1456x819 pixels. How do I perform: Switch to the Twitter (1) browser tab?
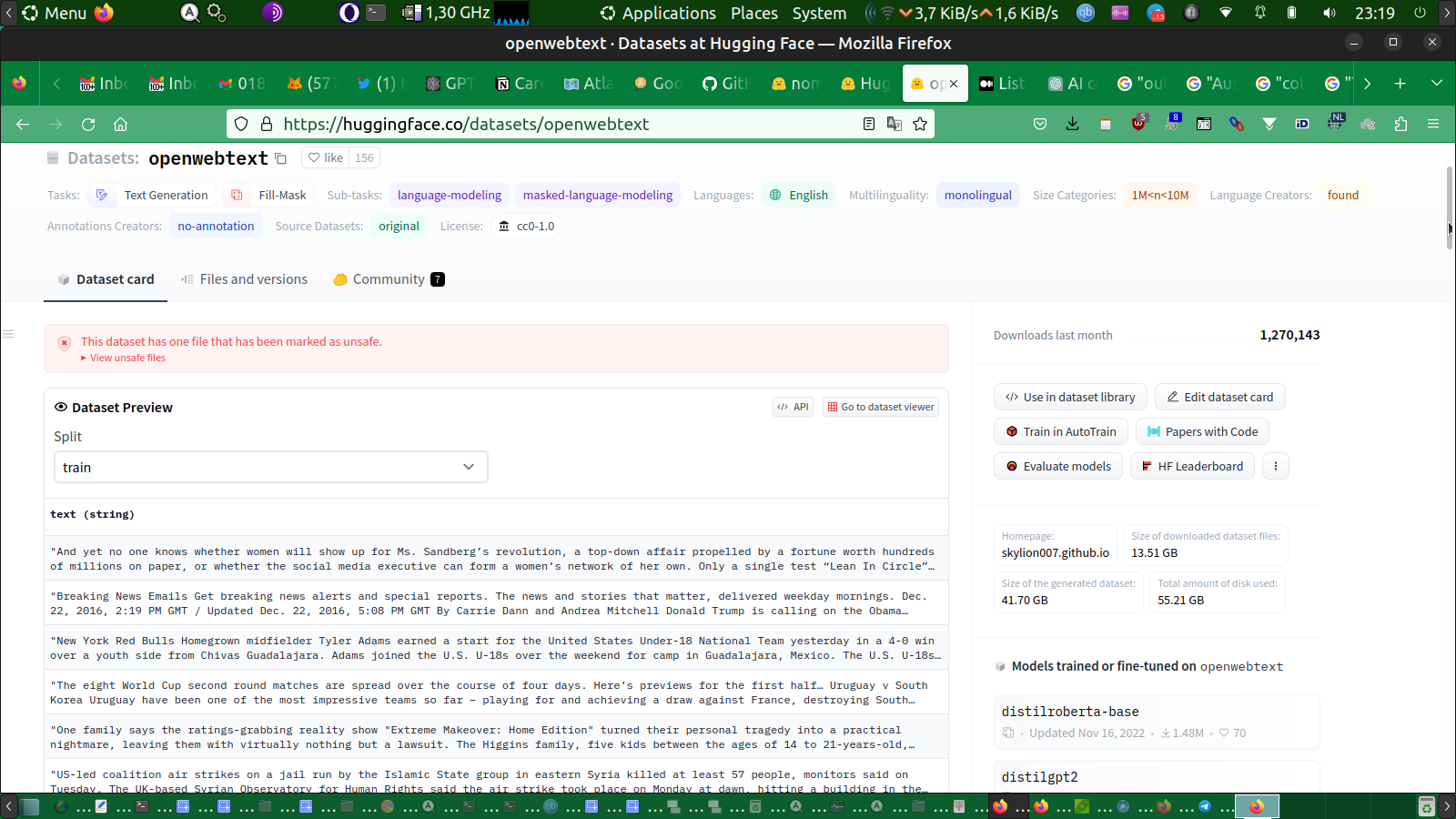pos(381,84)
